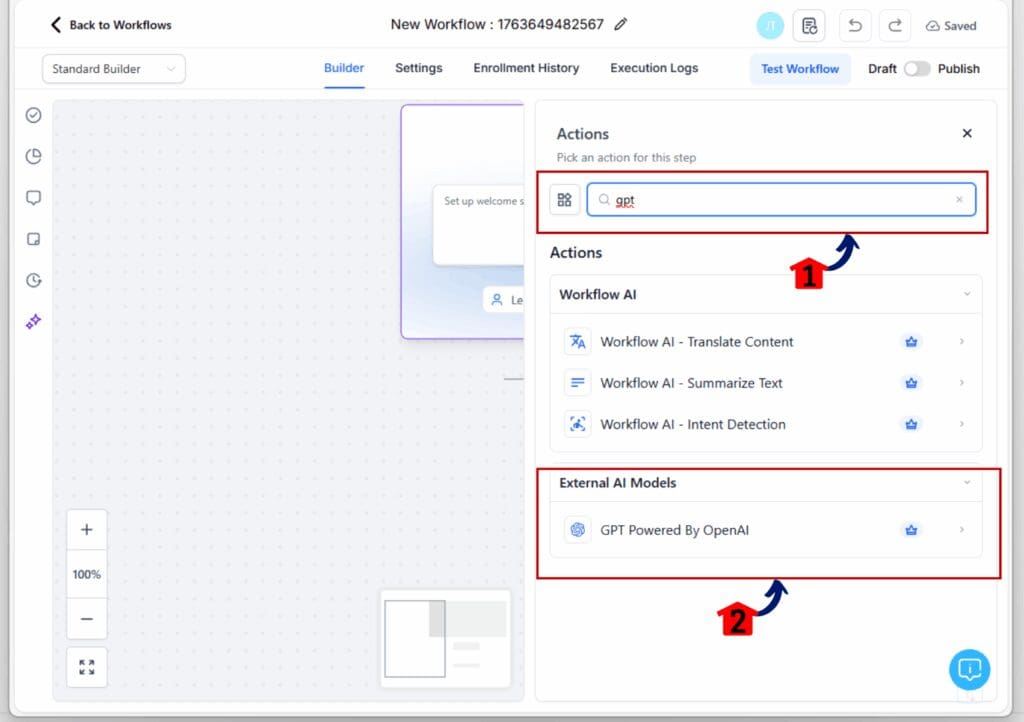Switch to the Settings tab
This screenshot has height=722, width=1024.
(418, 68)
